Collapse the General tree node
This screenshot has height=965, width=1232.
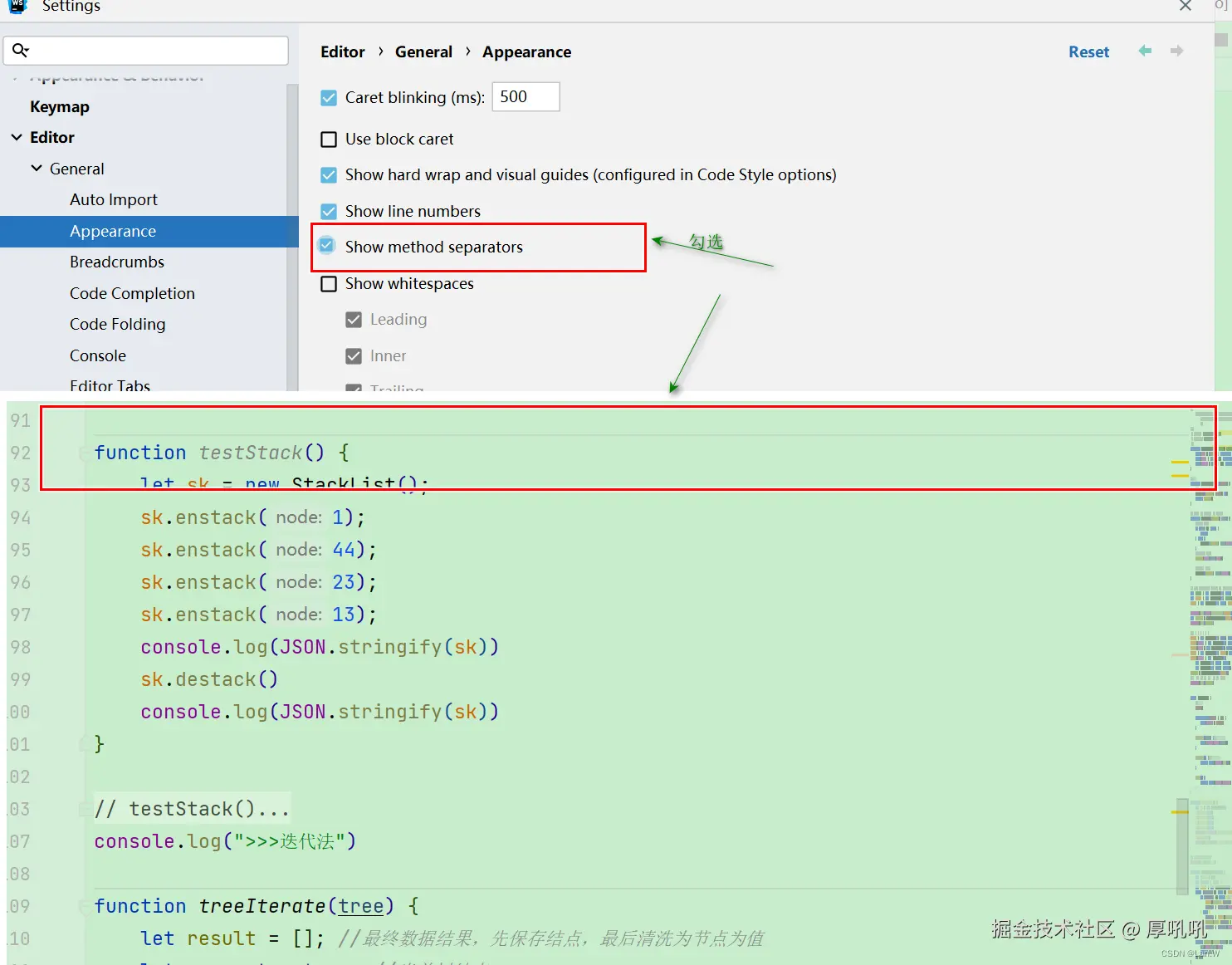pyautogui.click(x=37, y=169)
